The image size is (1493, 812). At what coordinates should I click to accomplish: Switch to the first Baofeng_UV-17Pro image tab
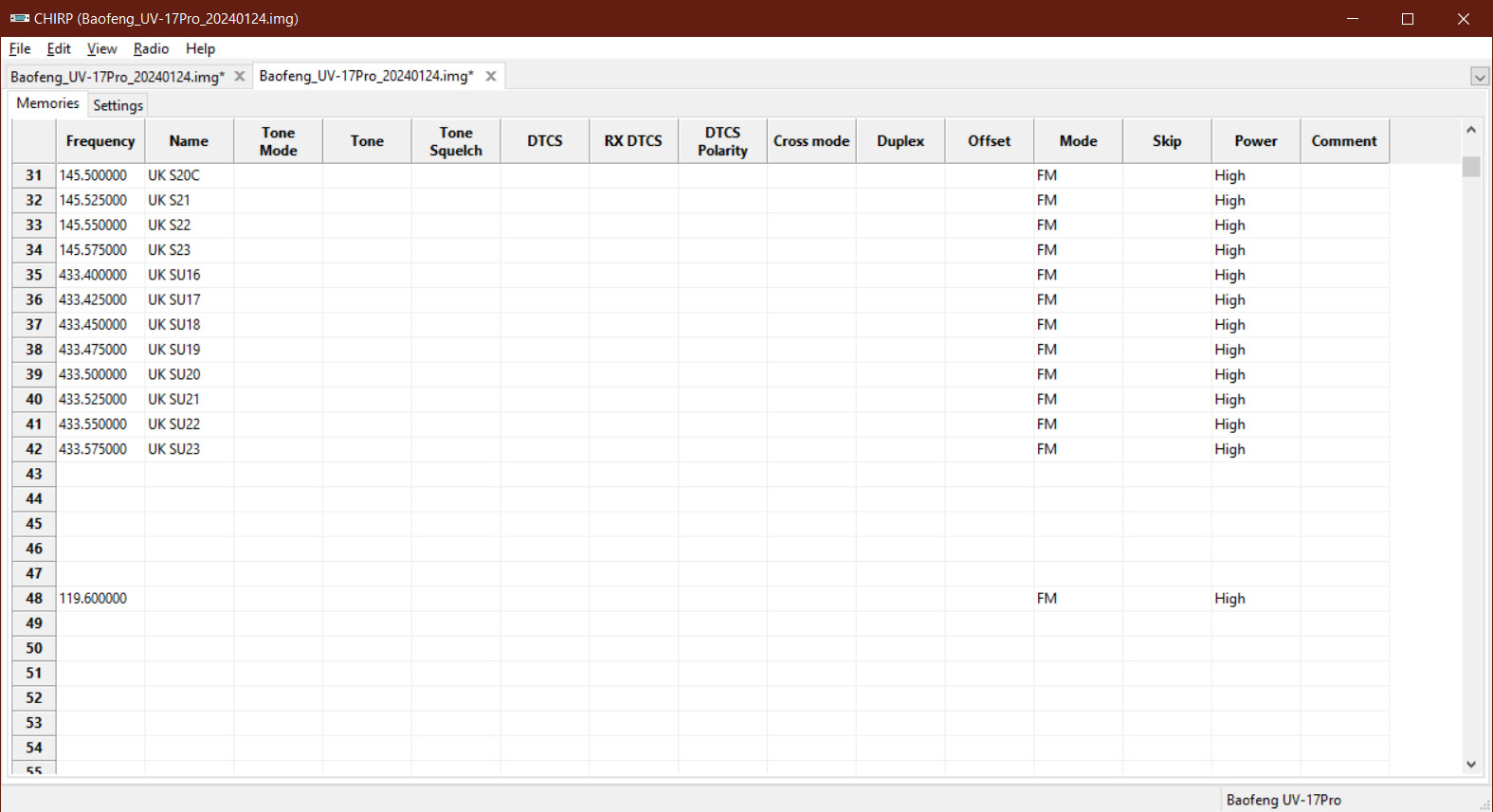[118, 77]
